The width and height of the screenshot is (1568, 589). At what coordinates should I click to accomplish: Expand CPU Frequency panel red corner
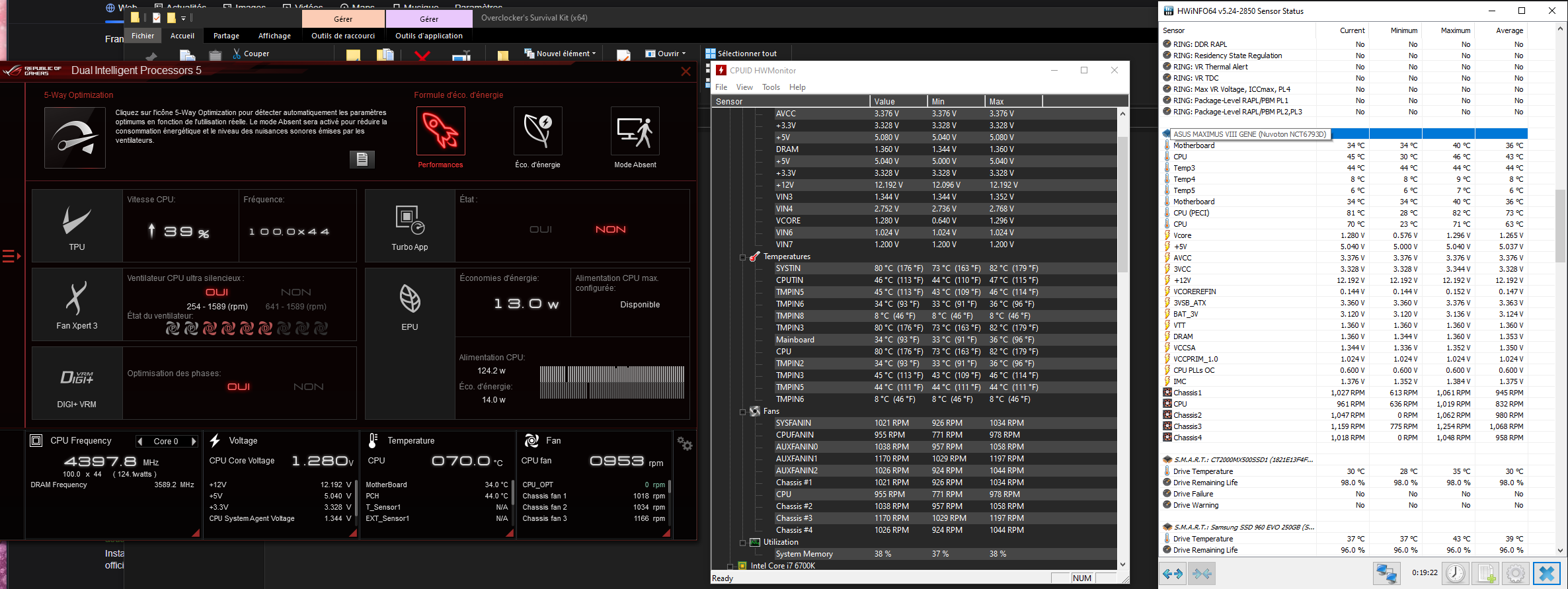click(x=196, y=533)
